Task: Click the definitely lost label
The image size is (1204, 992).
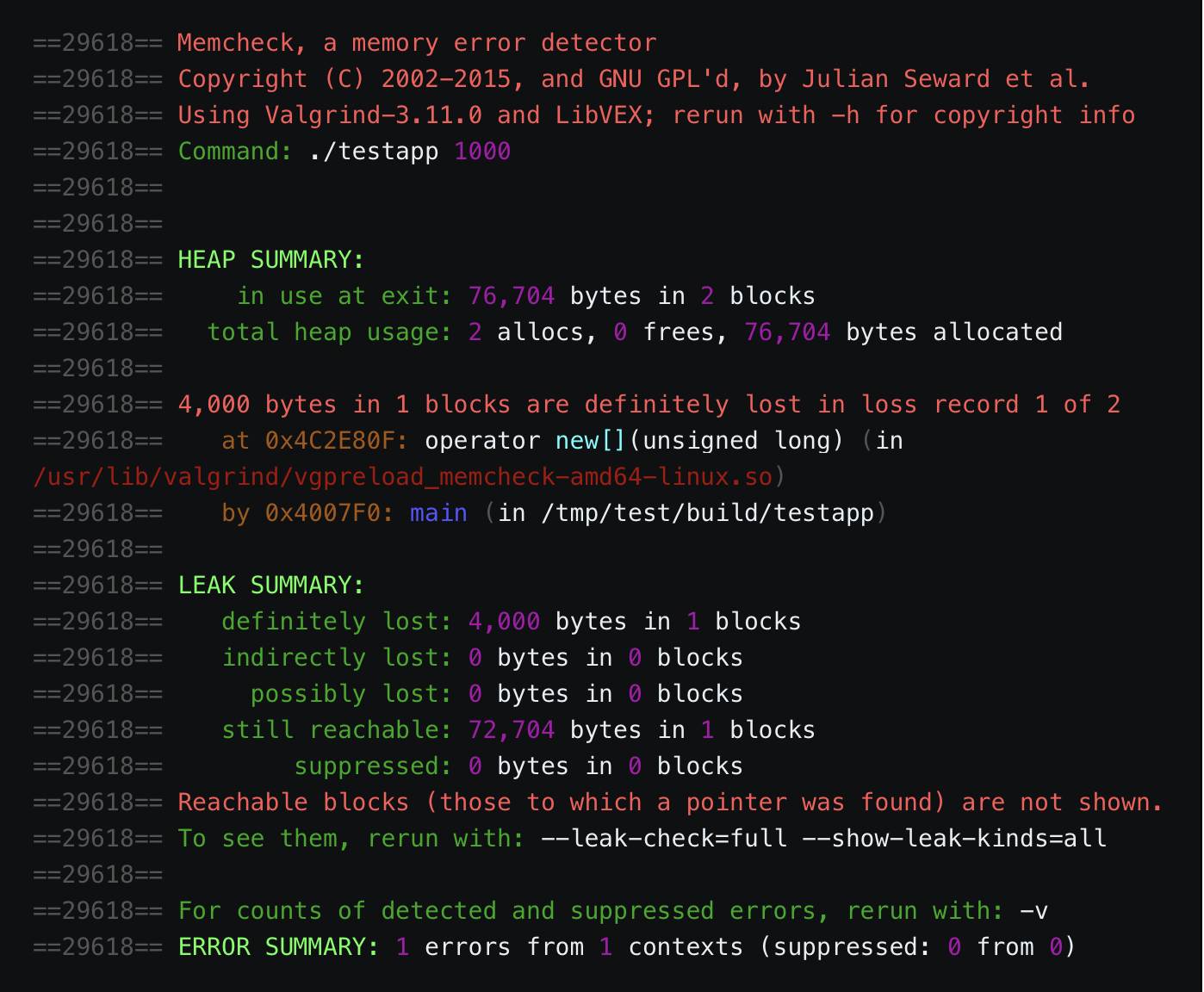Action: point(337,622)
